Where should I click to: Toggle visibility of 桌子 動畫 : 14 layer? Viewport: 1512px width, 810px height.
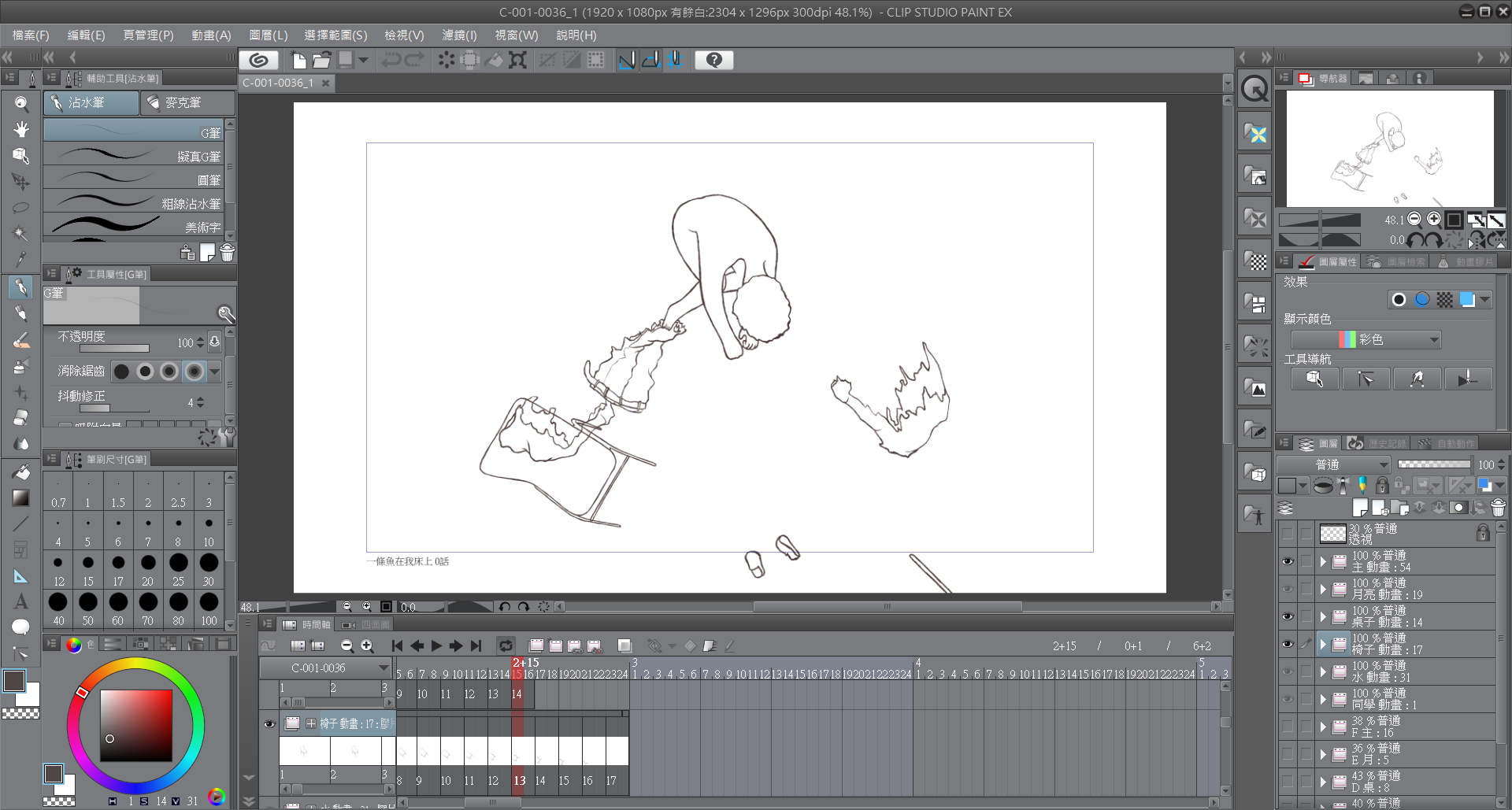tap(1287, 616)
